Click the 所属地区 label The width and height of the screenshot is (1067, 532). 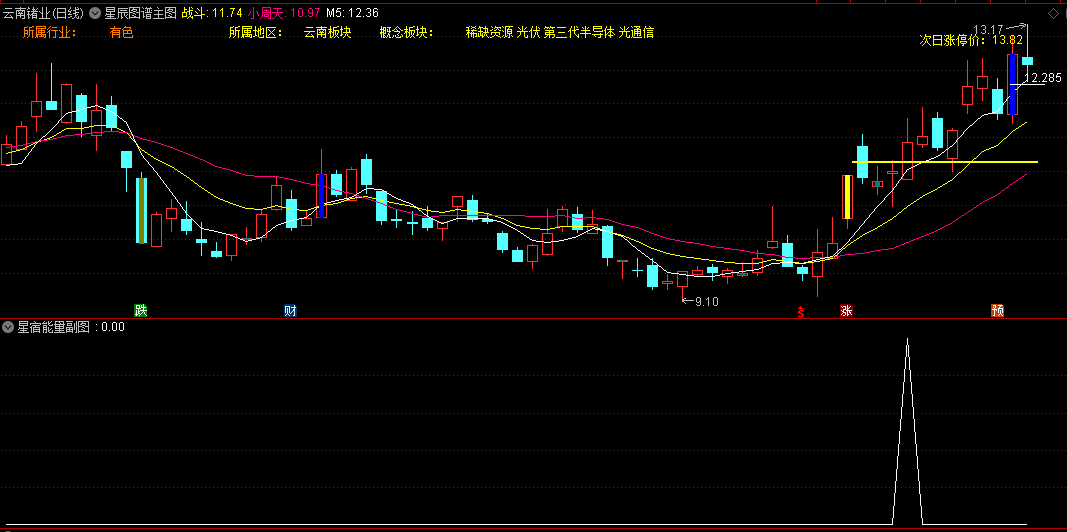tap(256, 32)
